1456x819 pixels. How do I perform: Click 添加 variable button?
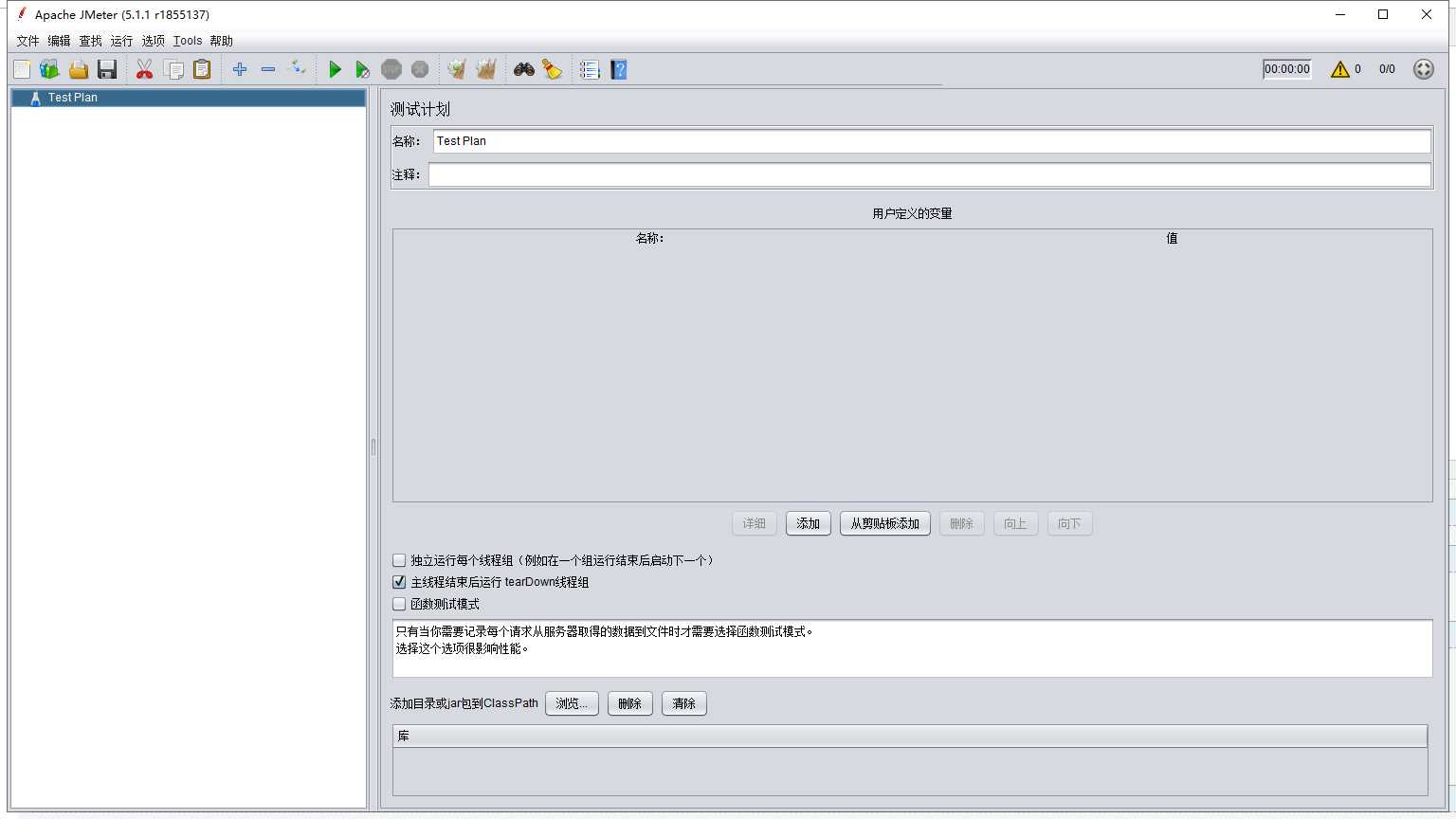pos(809,523)
